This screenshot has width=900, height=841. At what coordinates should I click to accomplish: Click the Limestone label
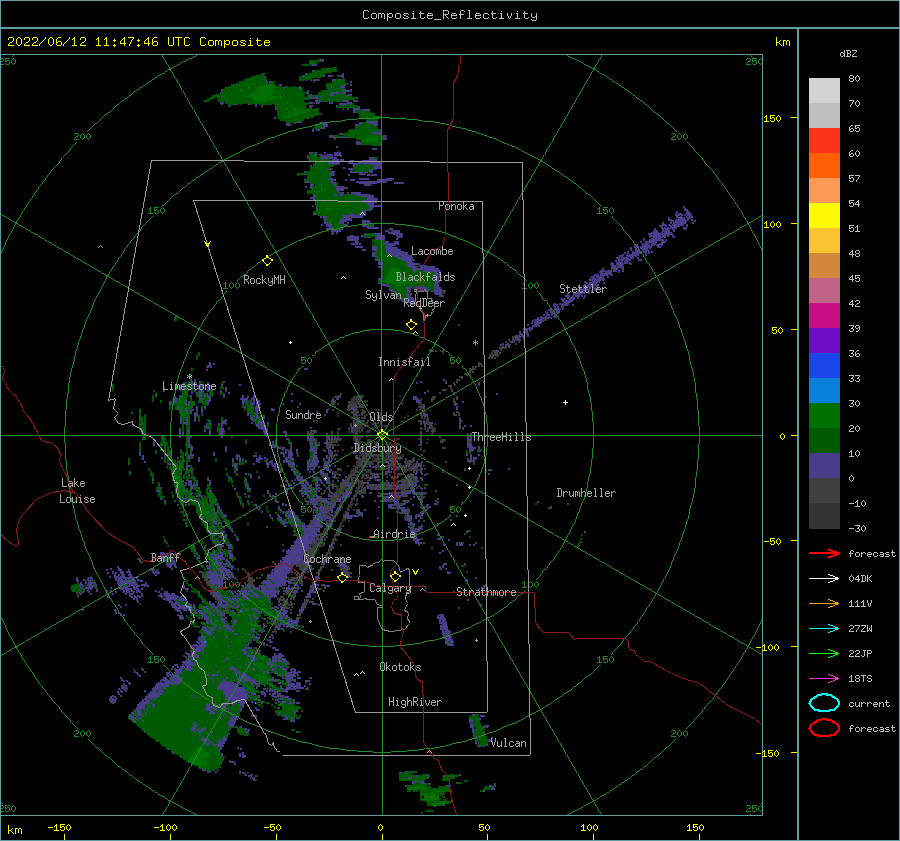[189, 386]
